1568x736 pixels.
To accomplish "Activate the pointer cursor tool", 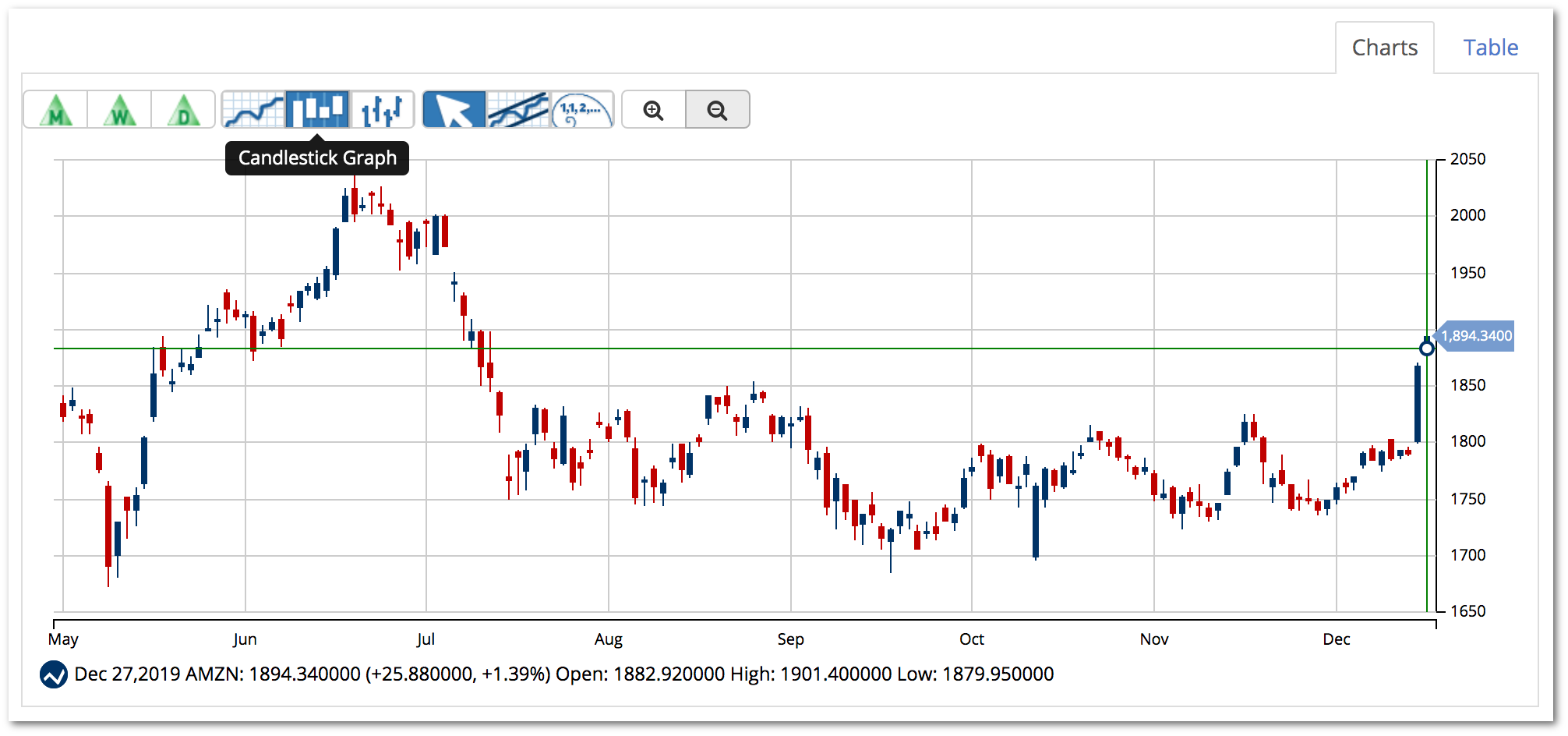I will tap(454, 109).
